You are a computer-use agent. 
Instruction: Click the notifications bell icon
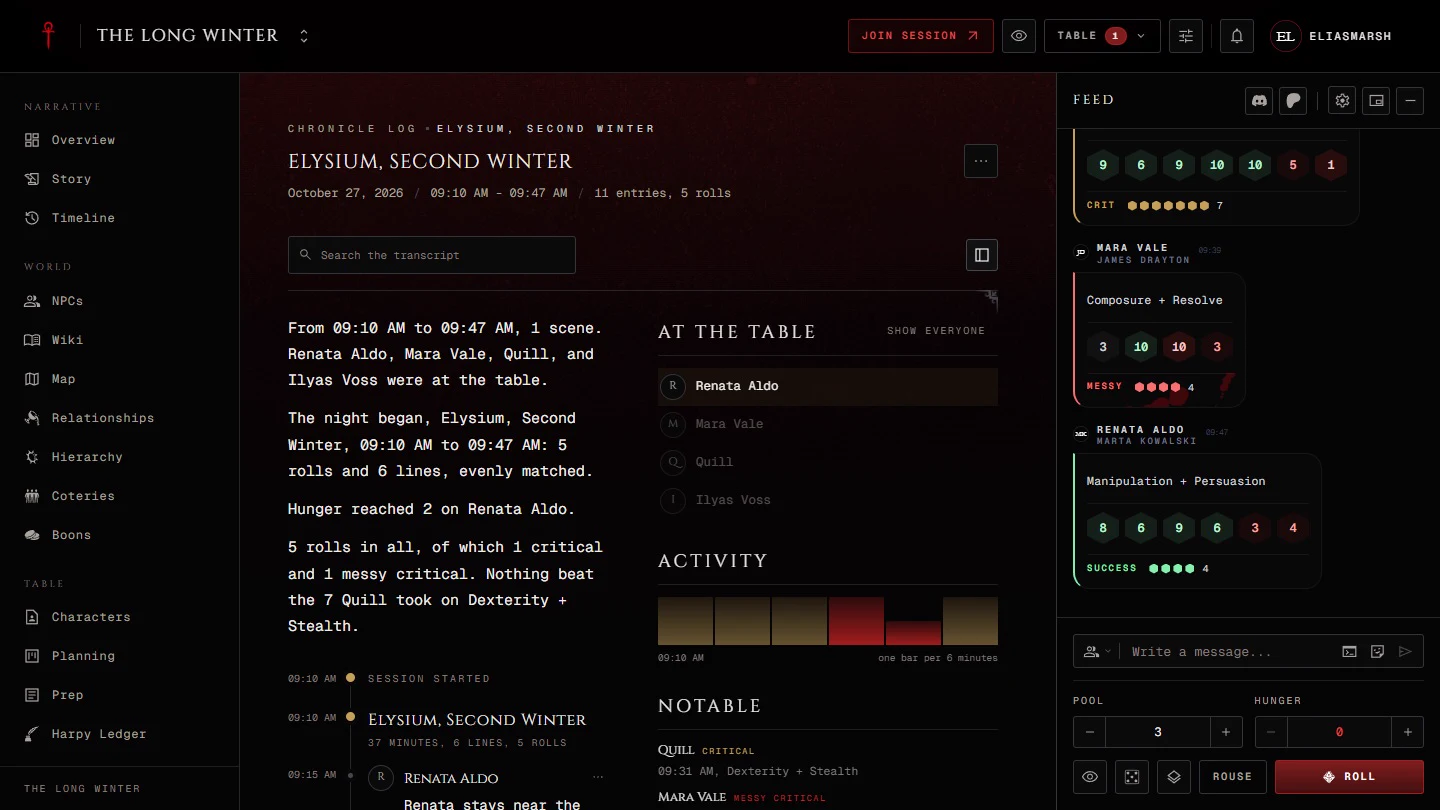point(1237,36)
